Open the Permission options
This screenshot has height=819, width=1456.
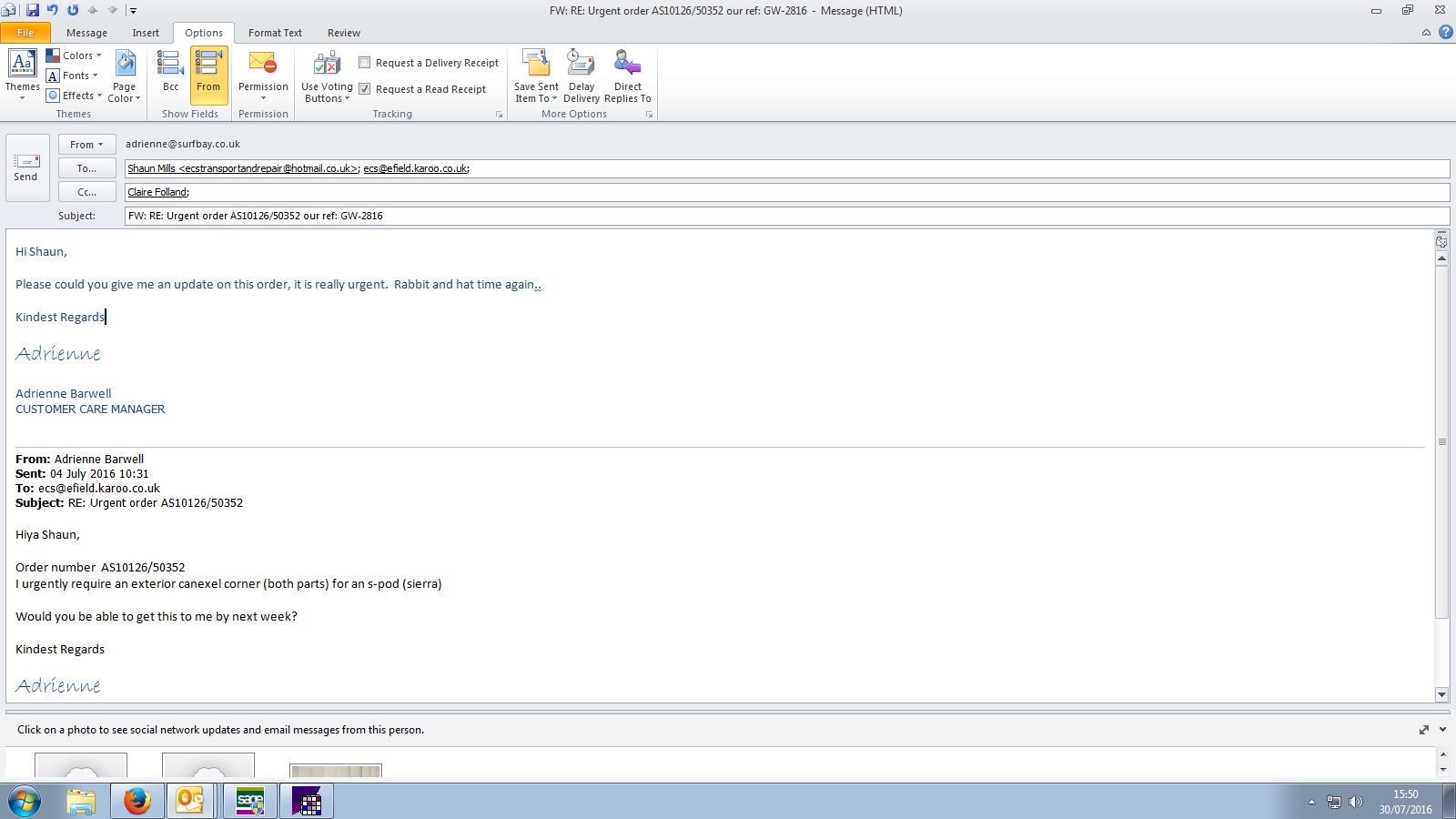point(263,74)
